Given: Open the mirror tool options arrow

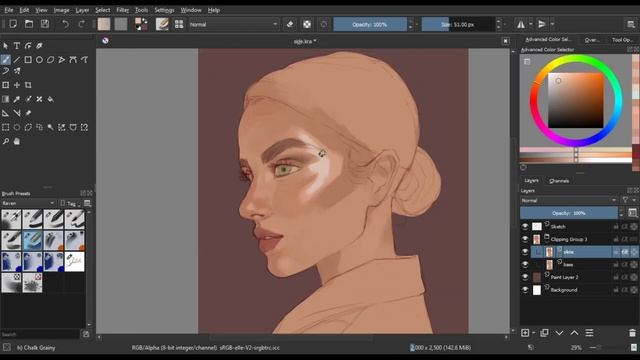Looking at the screenshot, I should pos(531,24).
